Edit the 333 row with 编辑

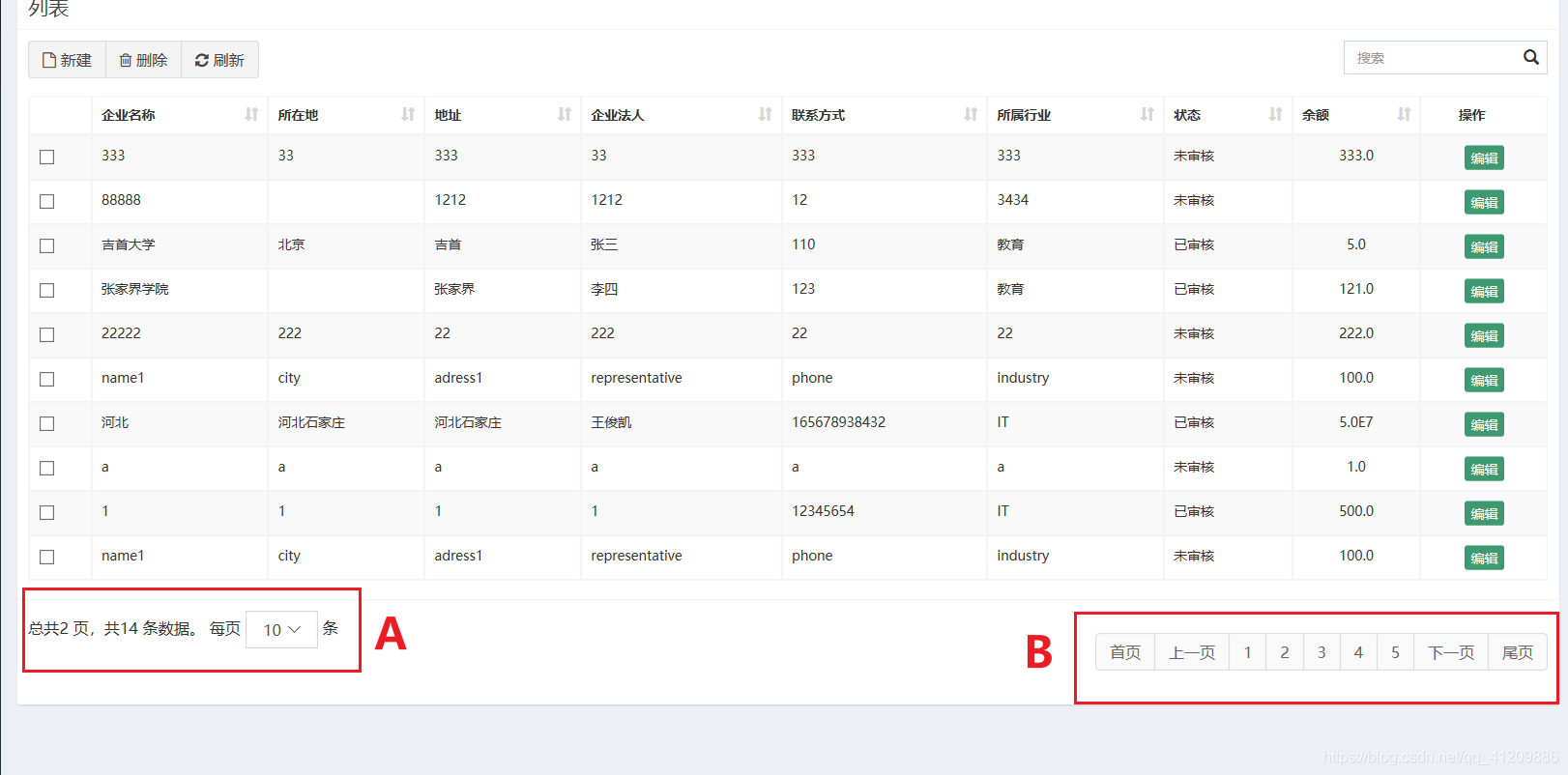point(1484,158)
